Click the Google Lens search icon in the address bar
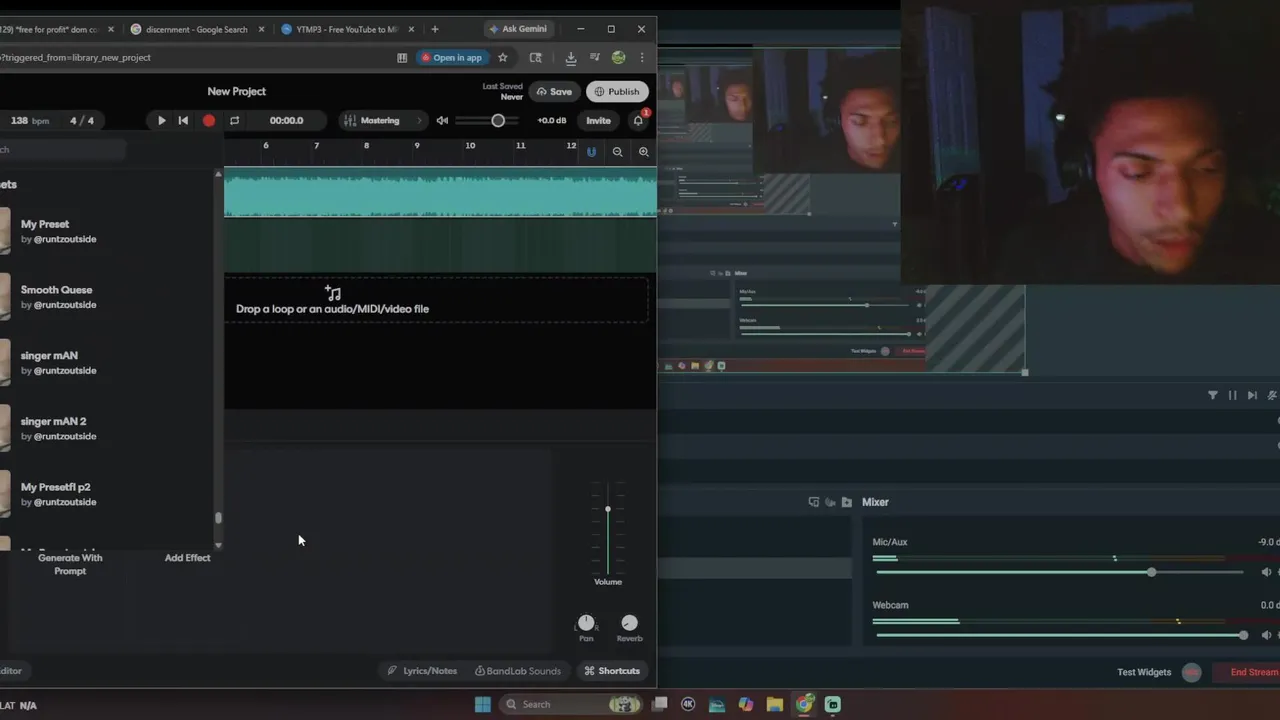This screenshot has width=1280, height=720. pos(535,57)
